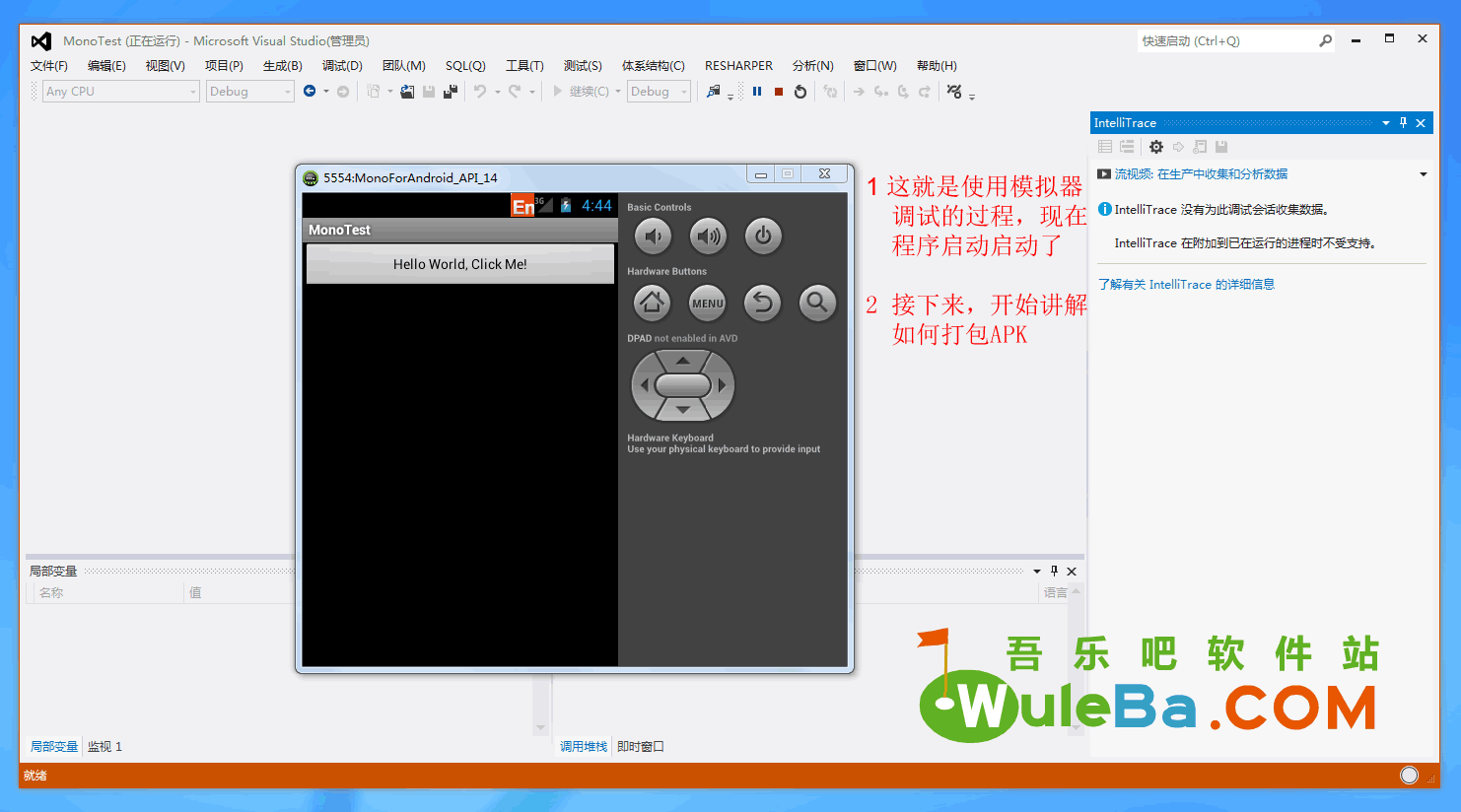
Task: Open the 生成(B) menu
Action: [283, 66]
